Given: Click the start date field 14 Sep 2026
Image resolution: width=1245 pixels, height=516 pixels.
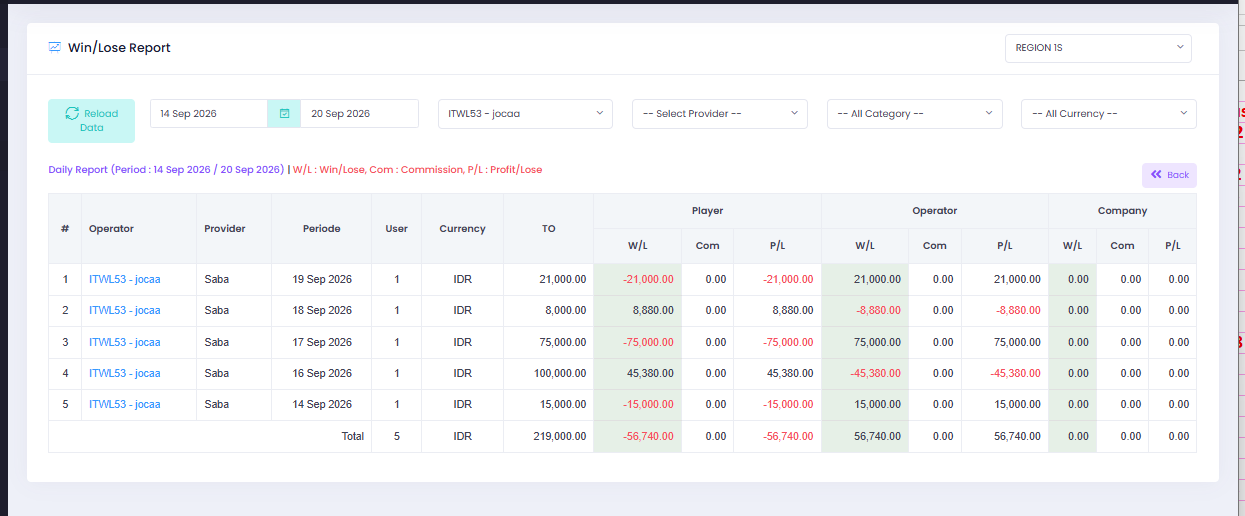Looking at the screenshot, I should coord(209,114).
